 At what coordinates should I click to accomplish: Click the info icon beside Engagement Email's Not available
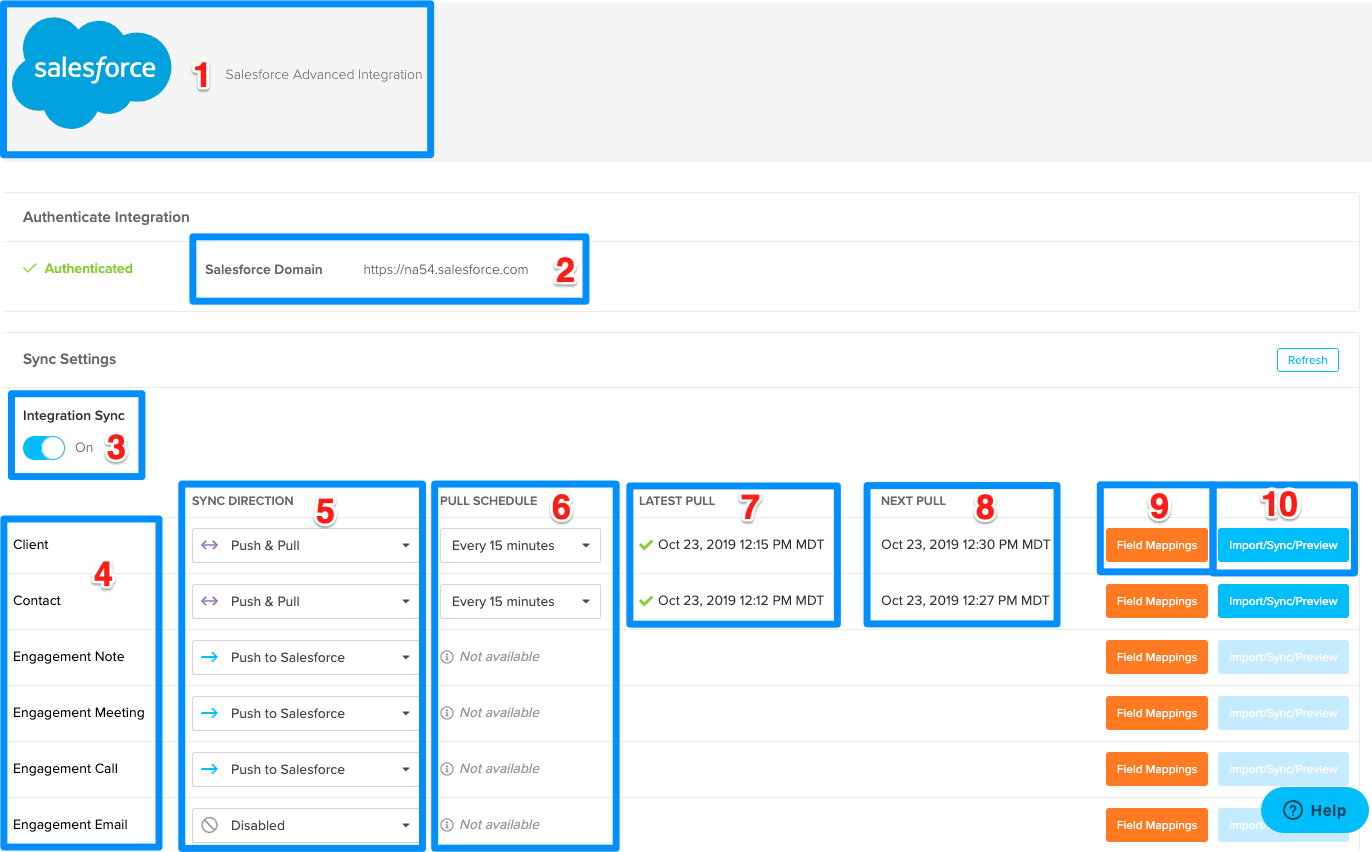tap(446, 825)
